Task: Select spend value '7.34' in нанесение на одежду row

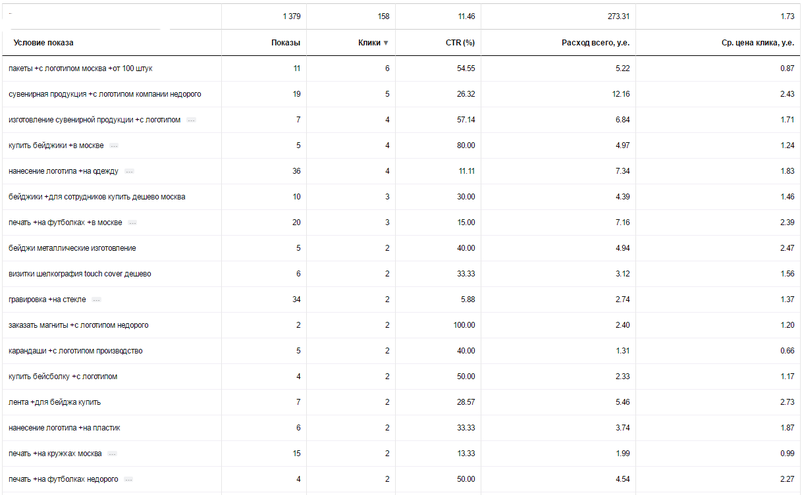Action: coord(622,171)
